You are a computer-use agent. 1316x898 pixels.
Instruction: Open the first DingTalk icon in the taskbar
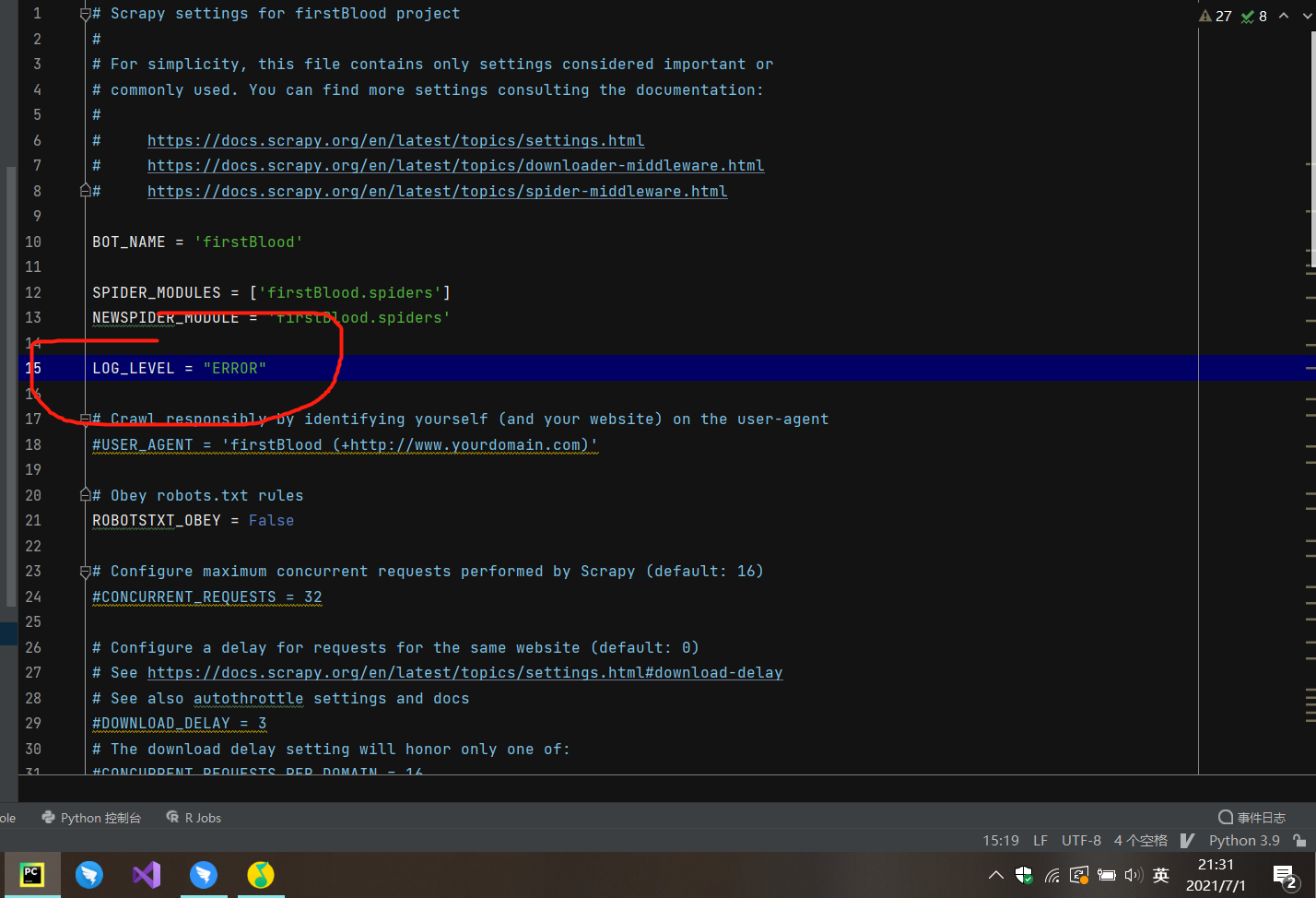click(89, 874)
